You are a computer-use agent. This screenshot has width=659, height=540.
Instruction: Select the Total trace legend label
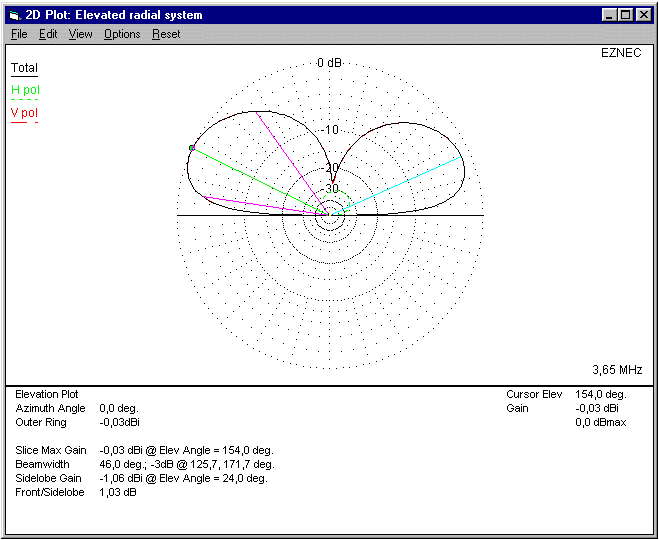tap(24, 68)
